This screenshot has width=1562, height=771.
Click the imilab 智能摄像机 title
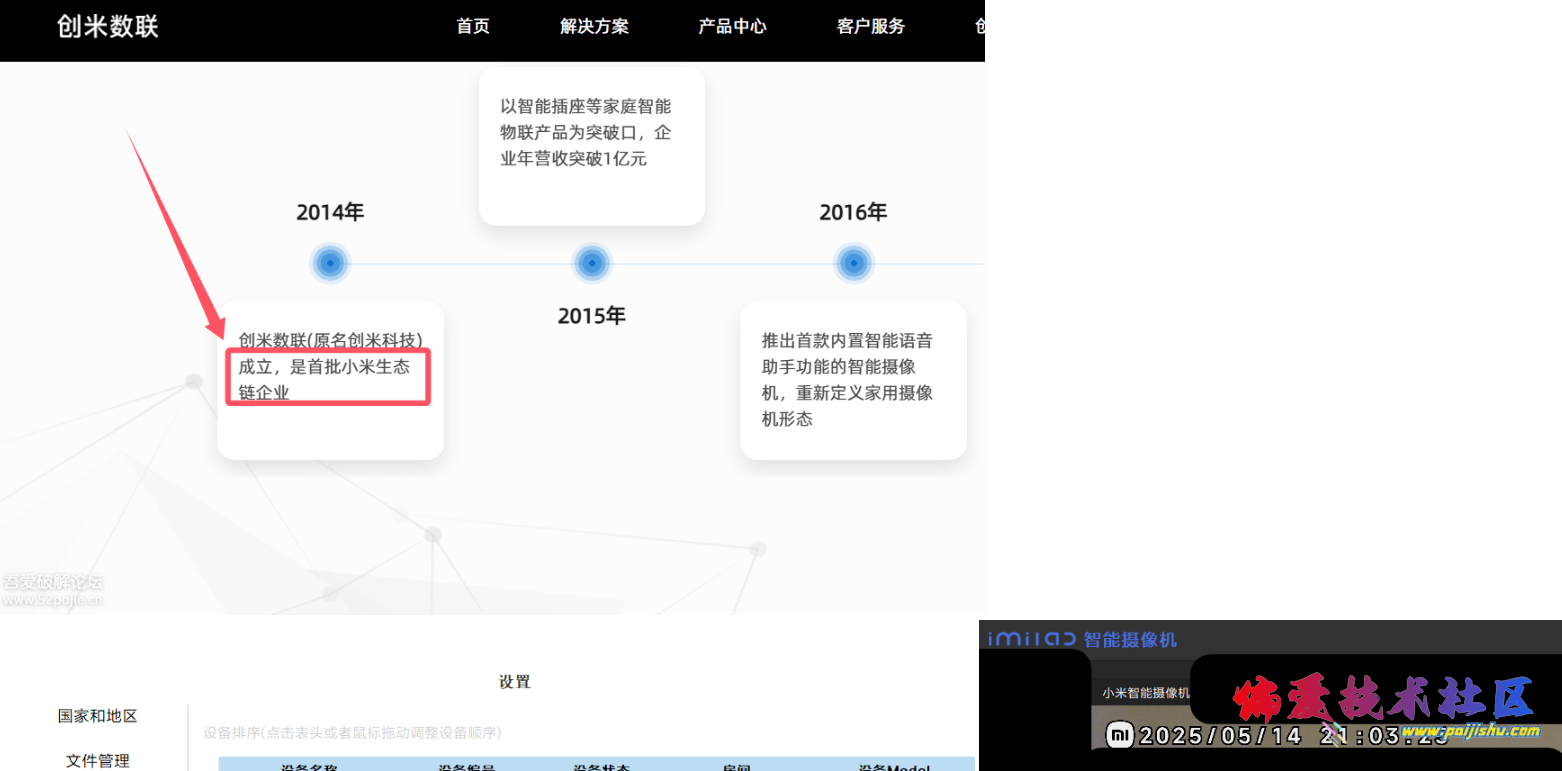pyautogui.click(x=1083, y=639)
